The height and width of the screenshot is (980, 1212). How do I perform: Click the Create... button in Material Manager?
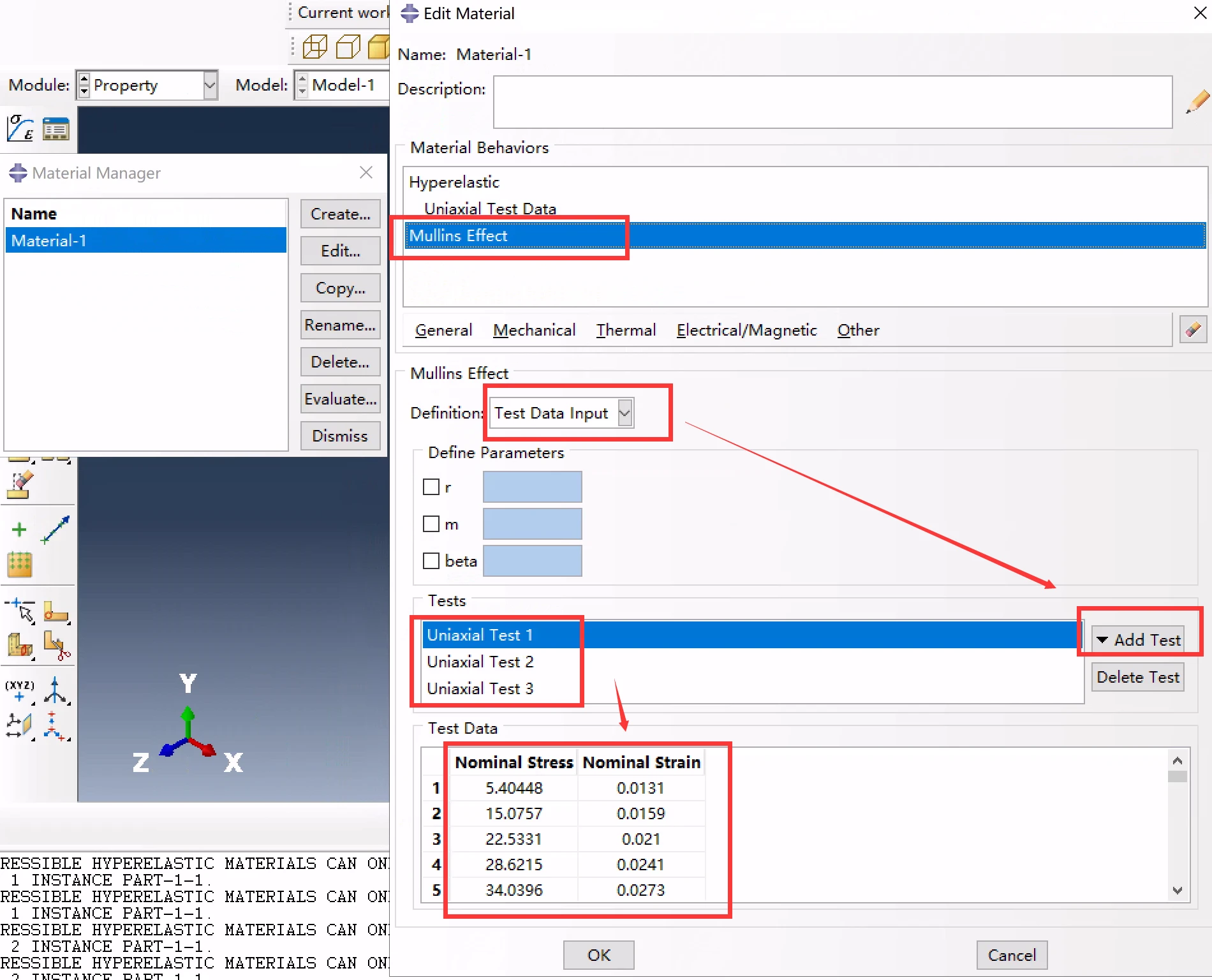pos(340,214)
